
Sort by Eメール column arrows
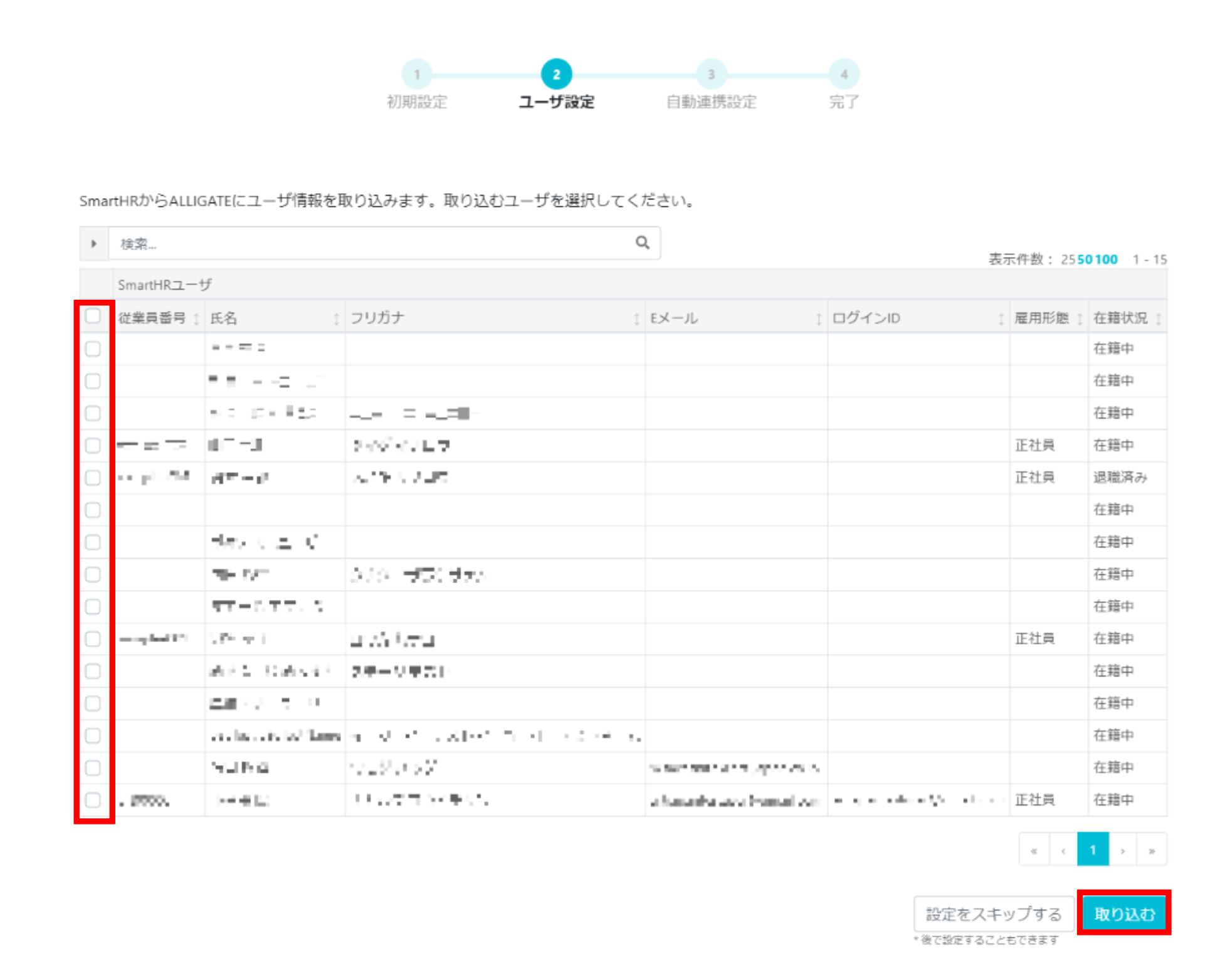(x=818, y=319)
